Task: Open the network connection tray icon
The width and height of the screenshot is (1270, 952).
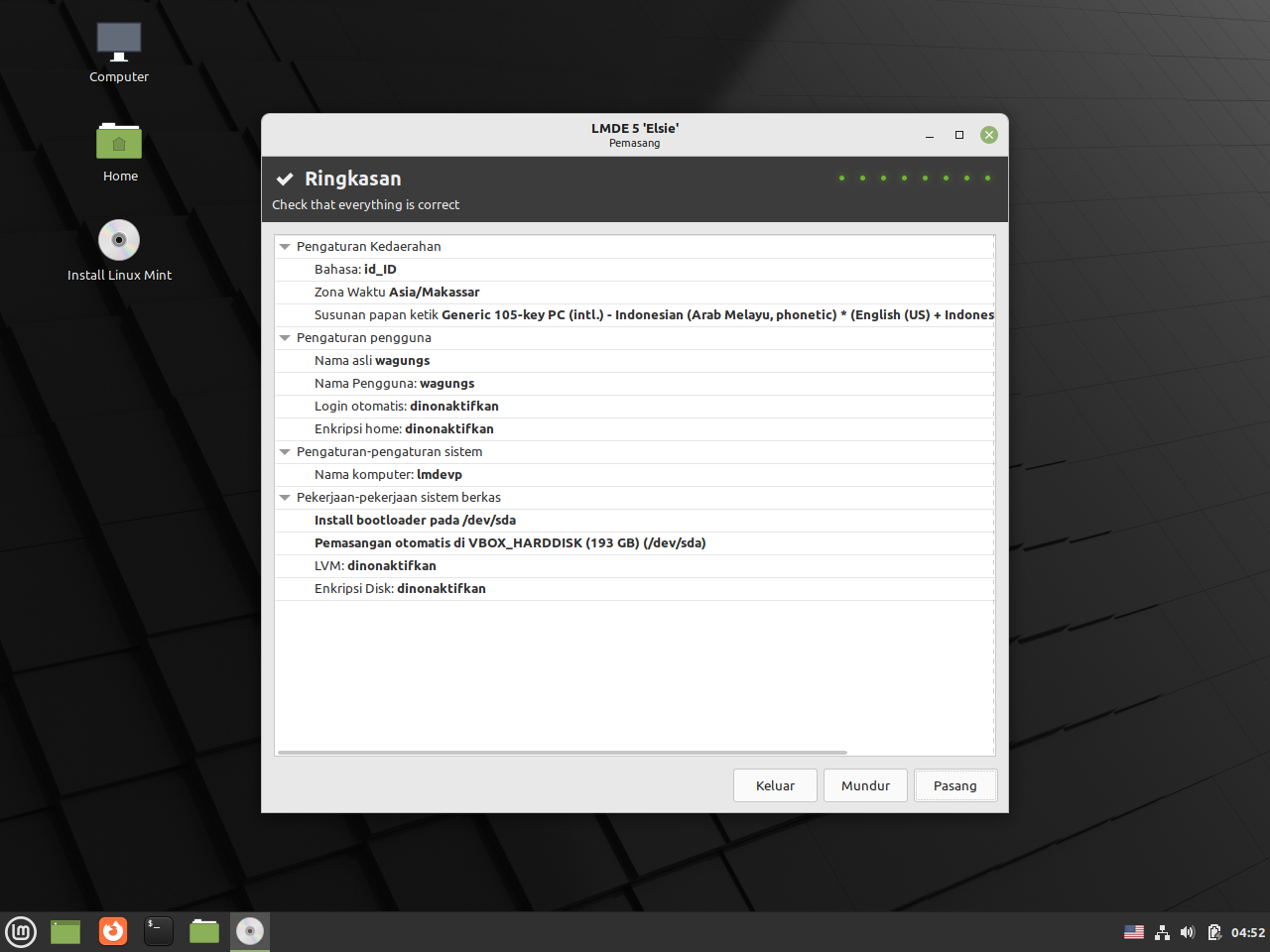Action: click(1162, 932)
